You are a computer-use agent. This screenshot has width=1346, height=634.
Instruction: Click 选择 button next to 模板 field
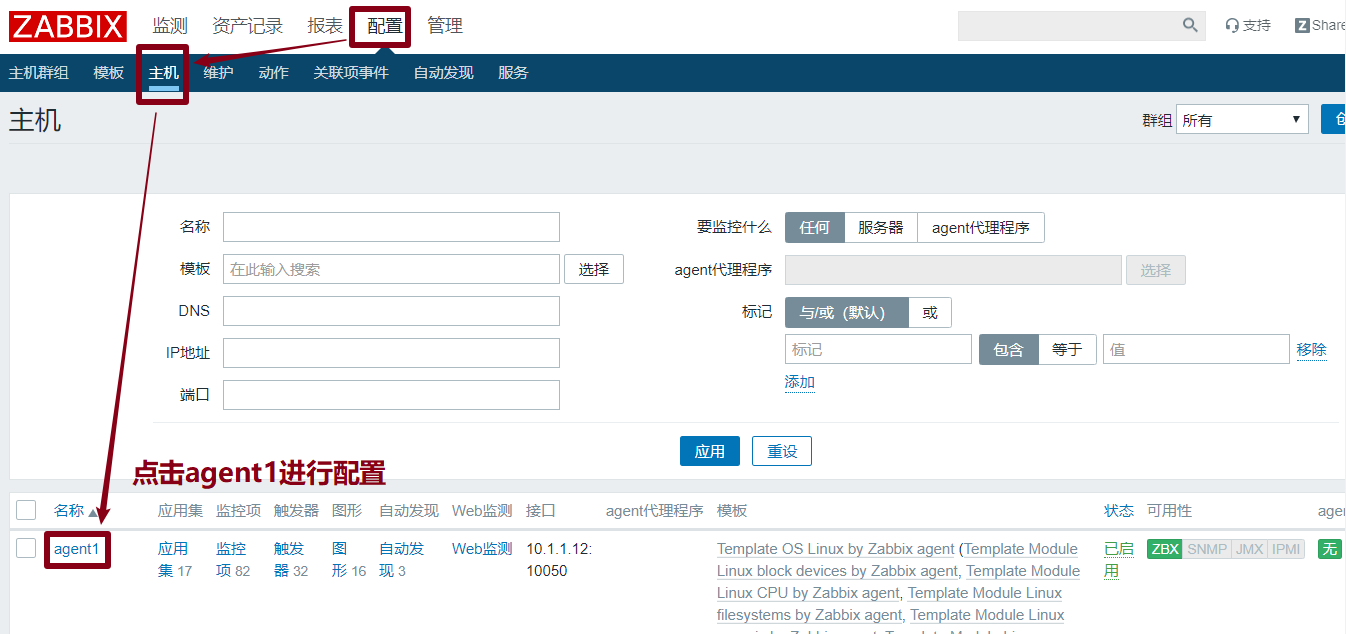[594, 269]
